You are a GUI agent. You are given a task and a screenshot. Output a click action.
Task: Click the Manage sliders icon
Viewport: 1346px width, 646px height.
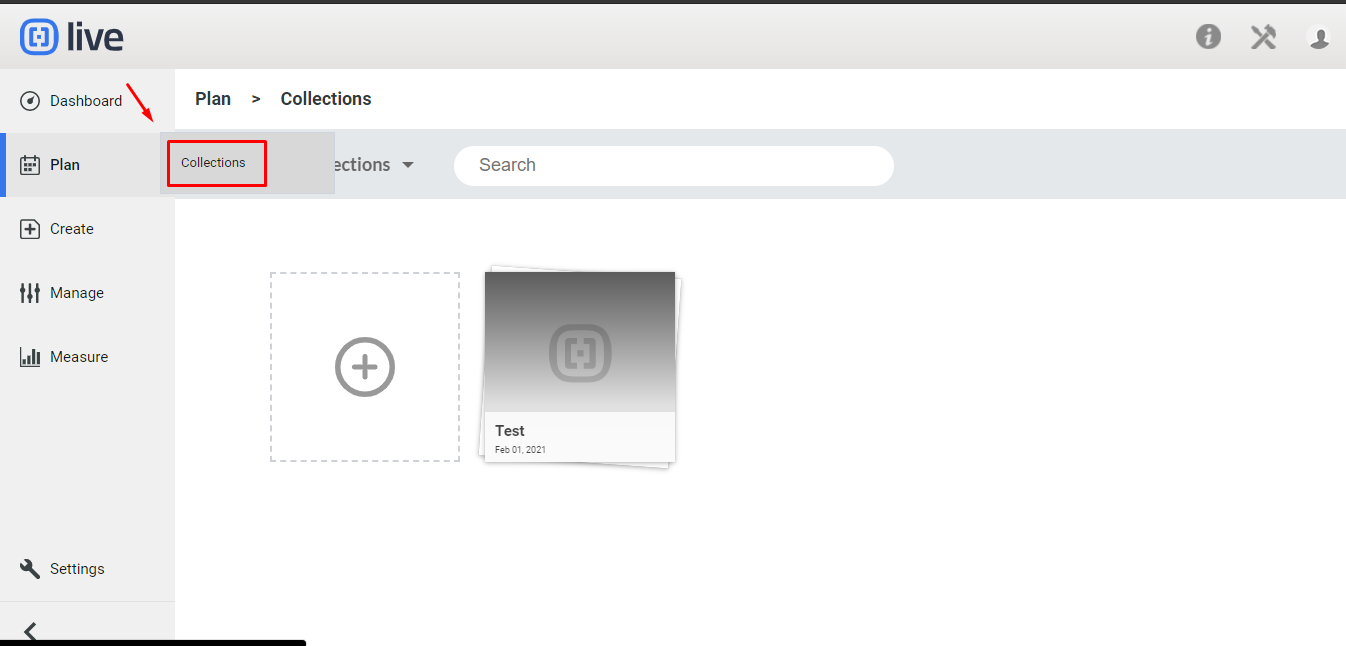pyautogui.click(x=30, y=293)
